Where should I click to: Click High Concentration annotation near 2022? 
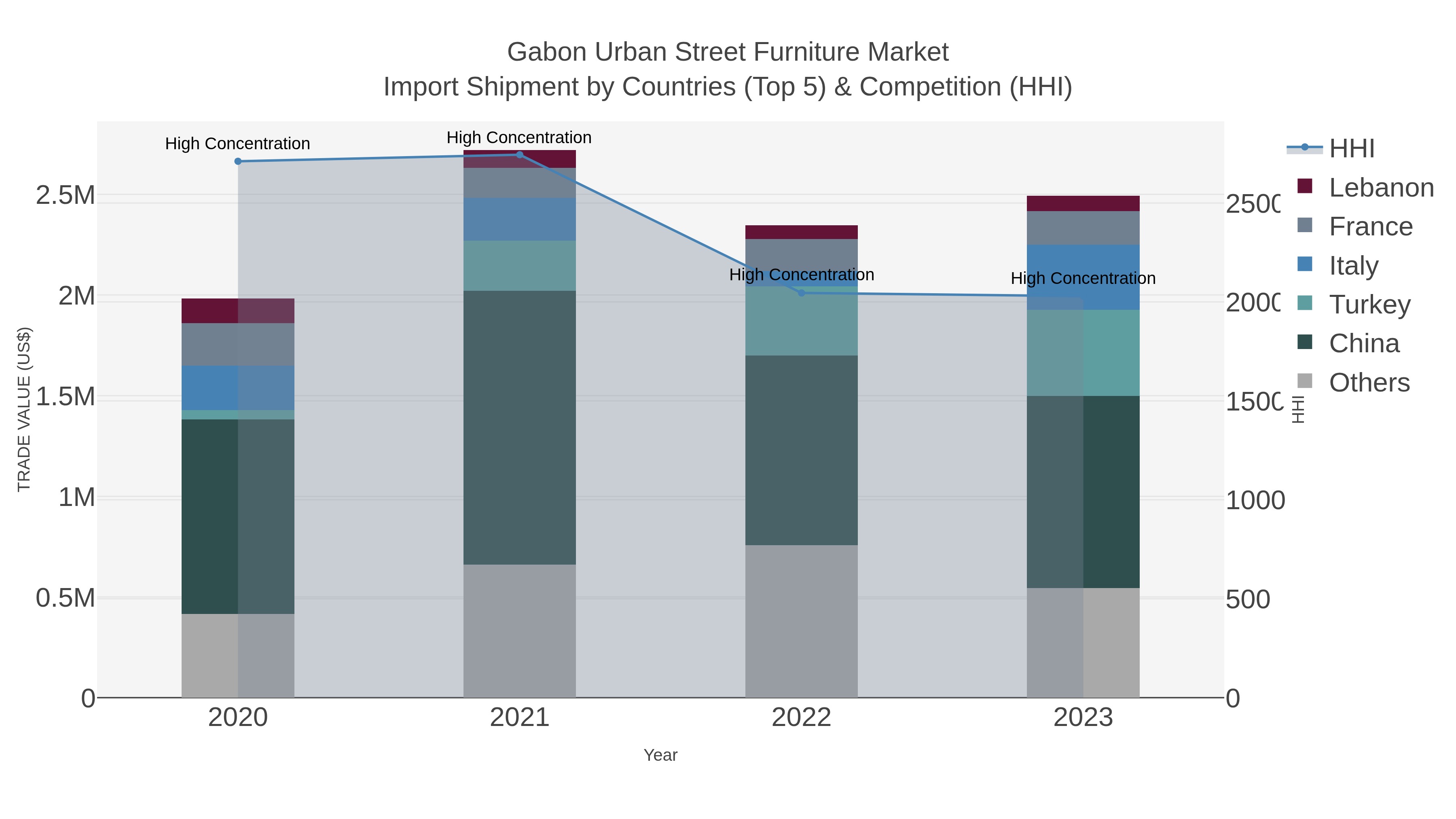point(802,275)
